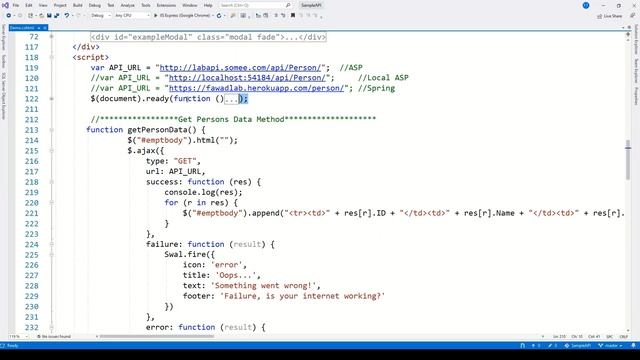Click the Visual Studio logo icon
This screenshot has width=640, height=360.
coord(5,5)
